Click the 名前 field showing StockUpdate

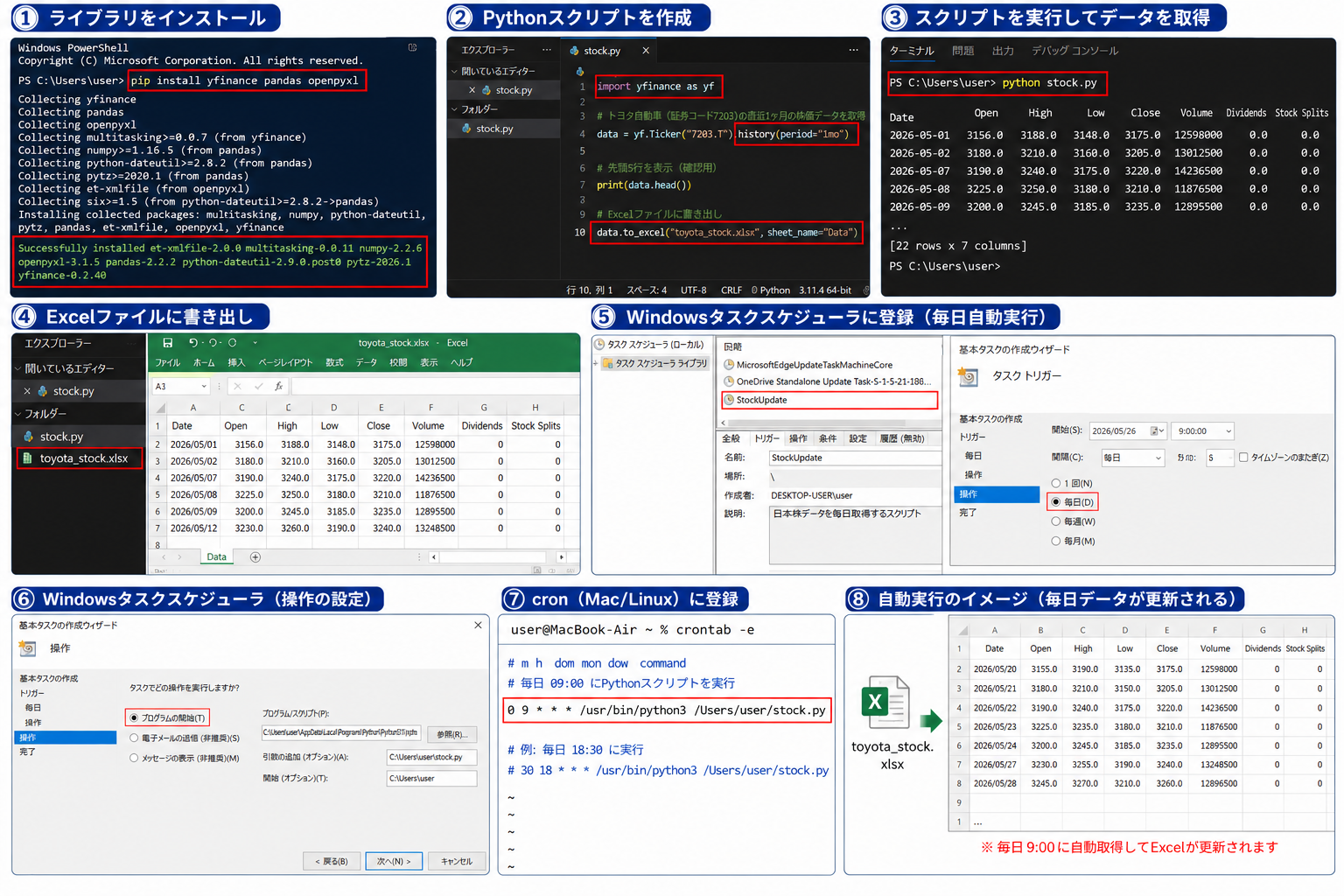(x=855, y=458)
